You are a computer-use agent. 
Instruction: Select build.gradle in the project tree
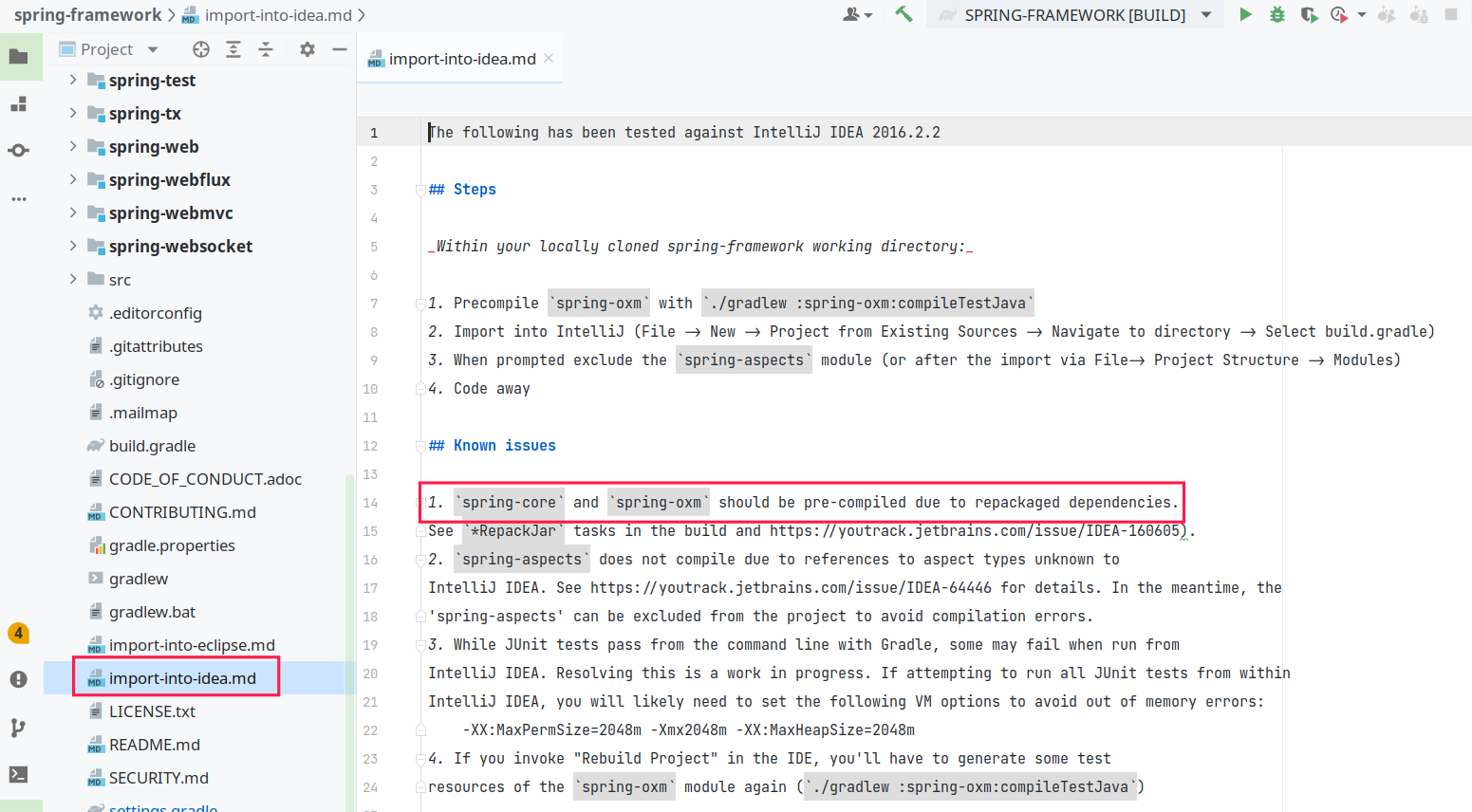point(152,446)
